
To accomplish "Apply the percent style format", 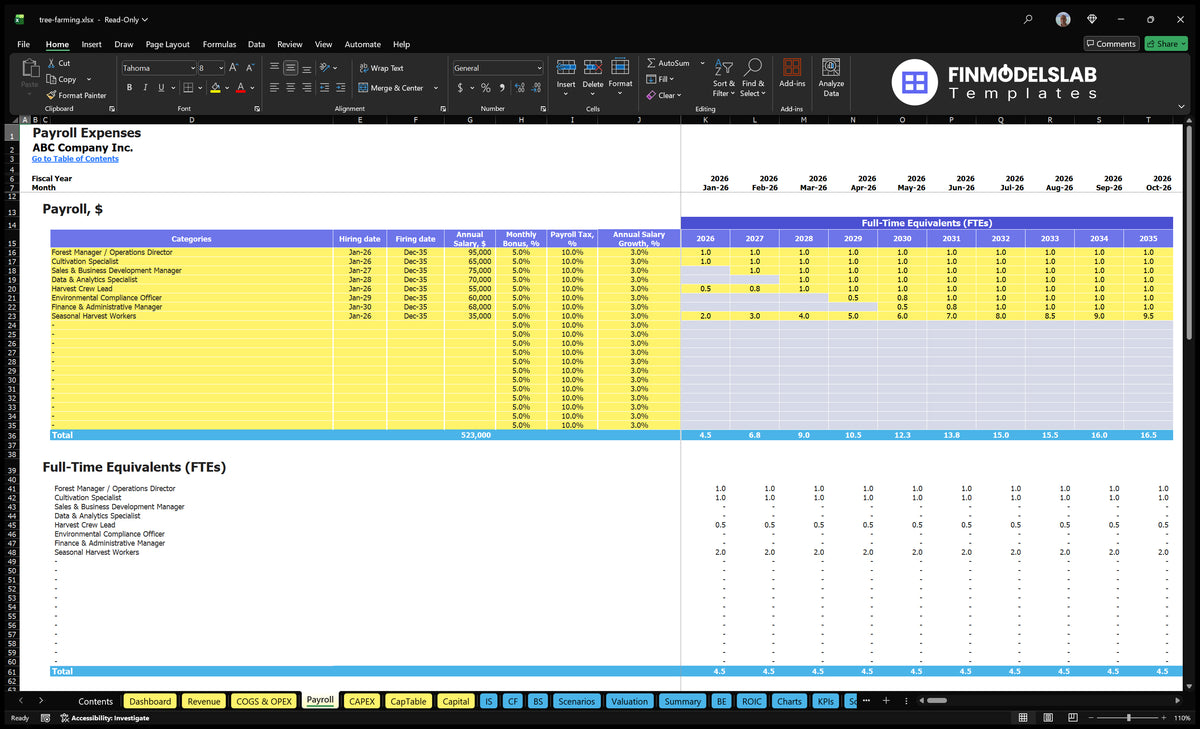I will coord(485,88).
